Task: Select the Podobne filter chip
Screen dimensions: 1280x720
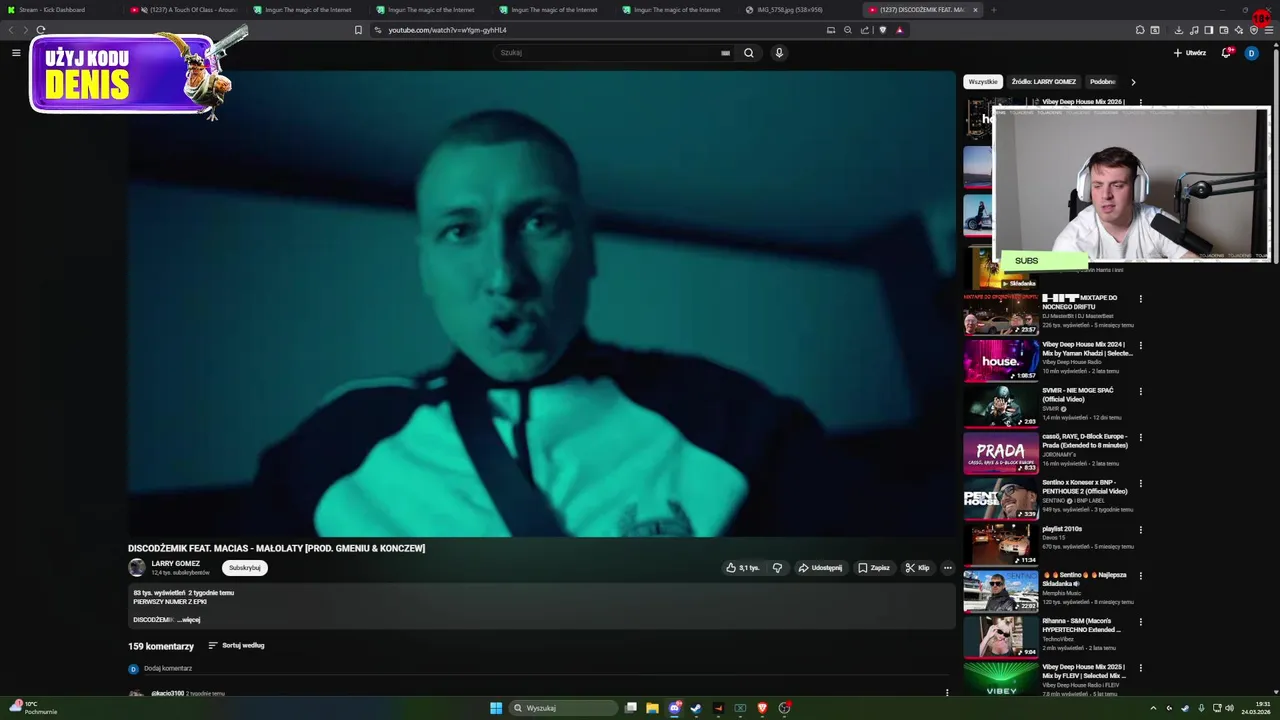Action: [1102, 82]
